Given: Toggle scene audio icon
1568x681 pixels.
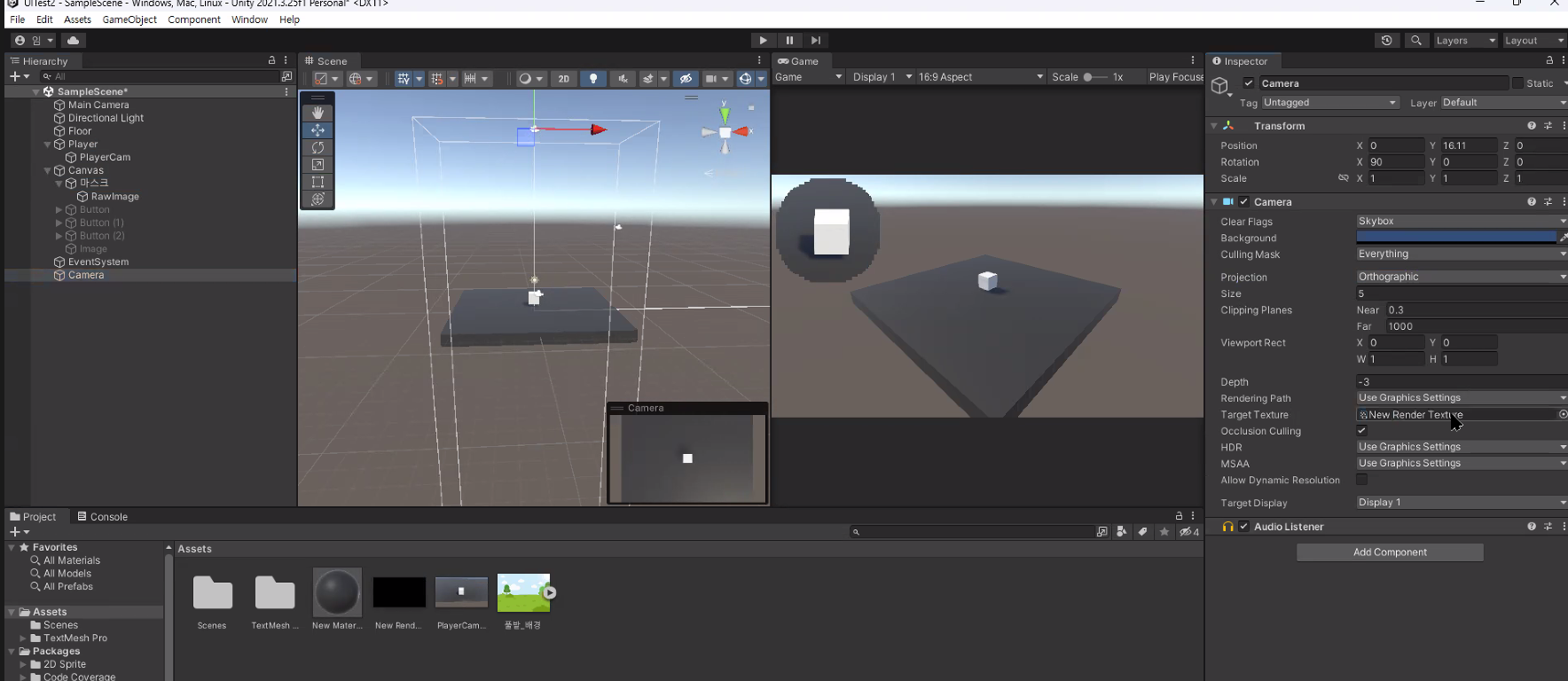Looking at the screenshot, I should [x=623, y=78].
